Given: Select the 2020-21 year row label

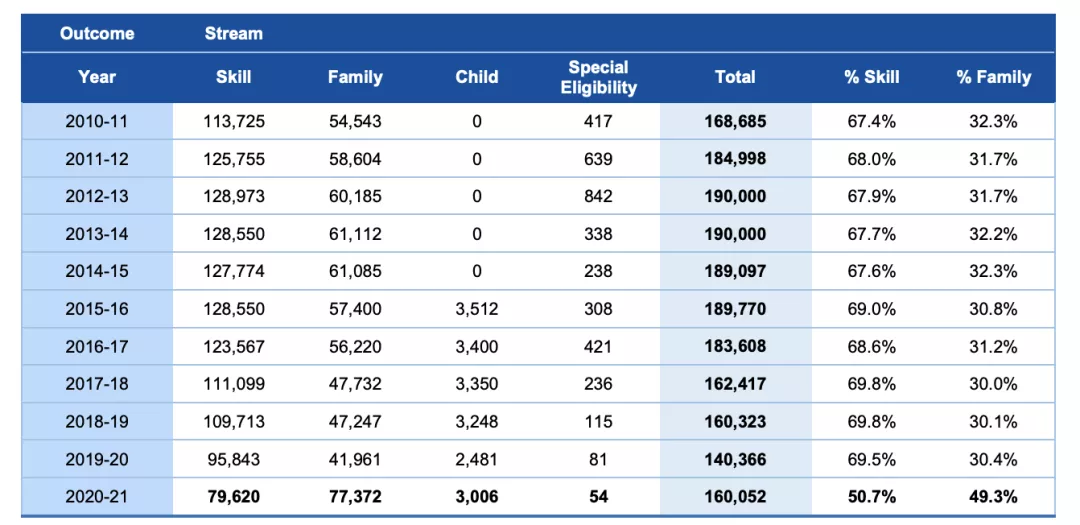Looking at the screenshot, I should click(x=97, y=497).
